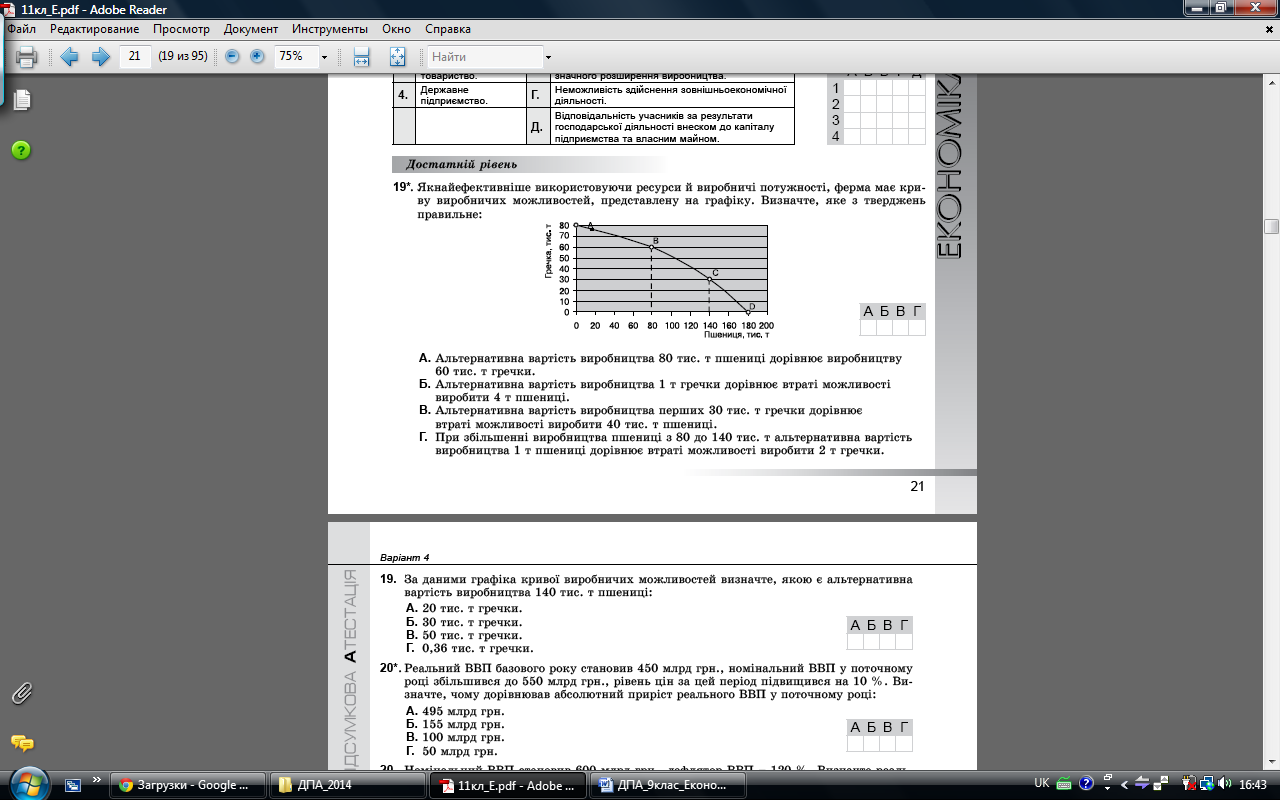Click the zoom out minus button
This screenshot has width=1280, height=800.
232,57
